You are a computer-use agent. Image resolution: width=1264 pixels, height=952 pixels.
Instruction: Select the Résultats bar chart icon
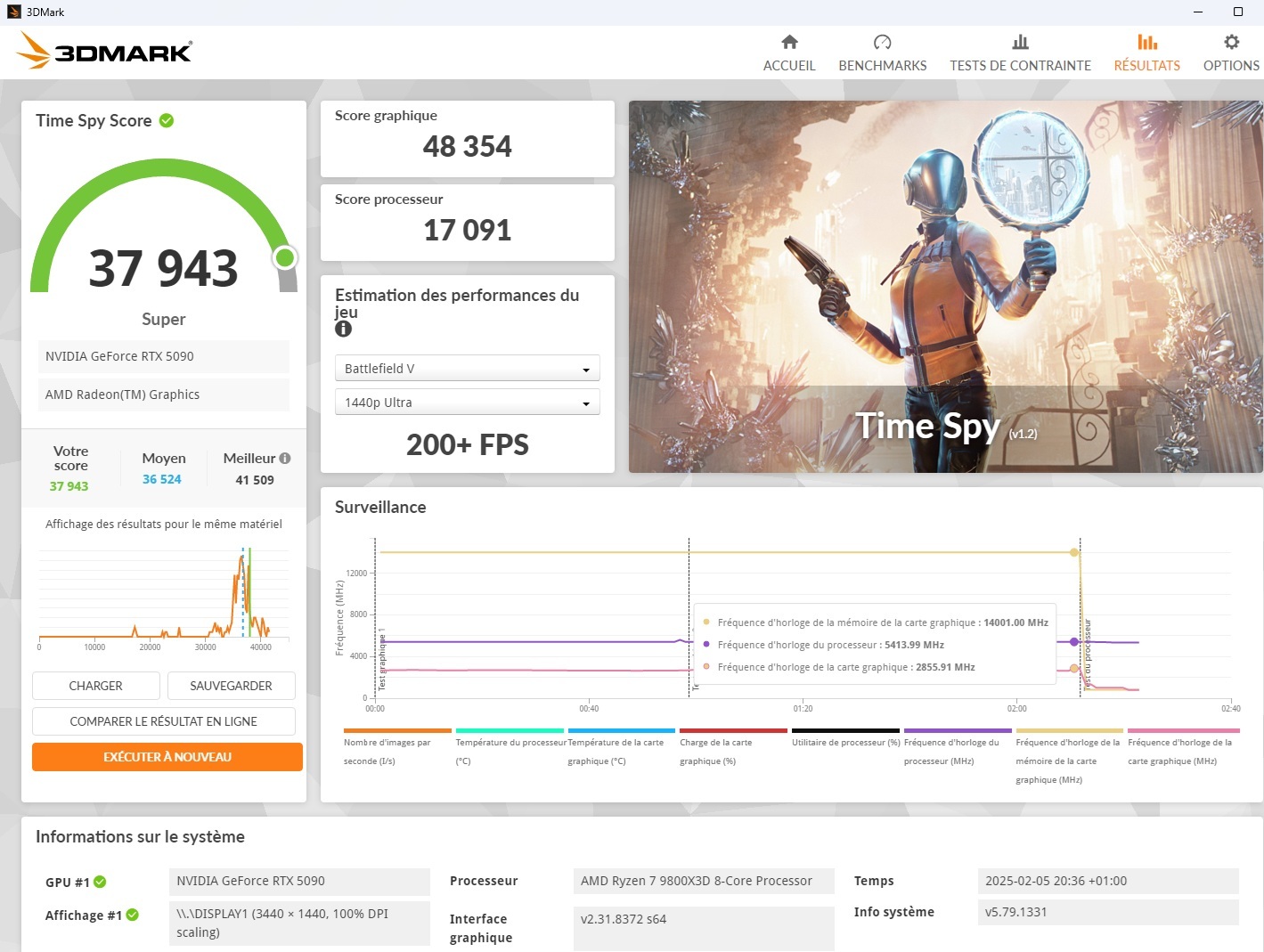click(1147, 42)
